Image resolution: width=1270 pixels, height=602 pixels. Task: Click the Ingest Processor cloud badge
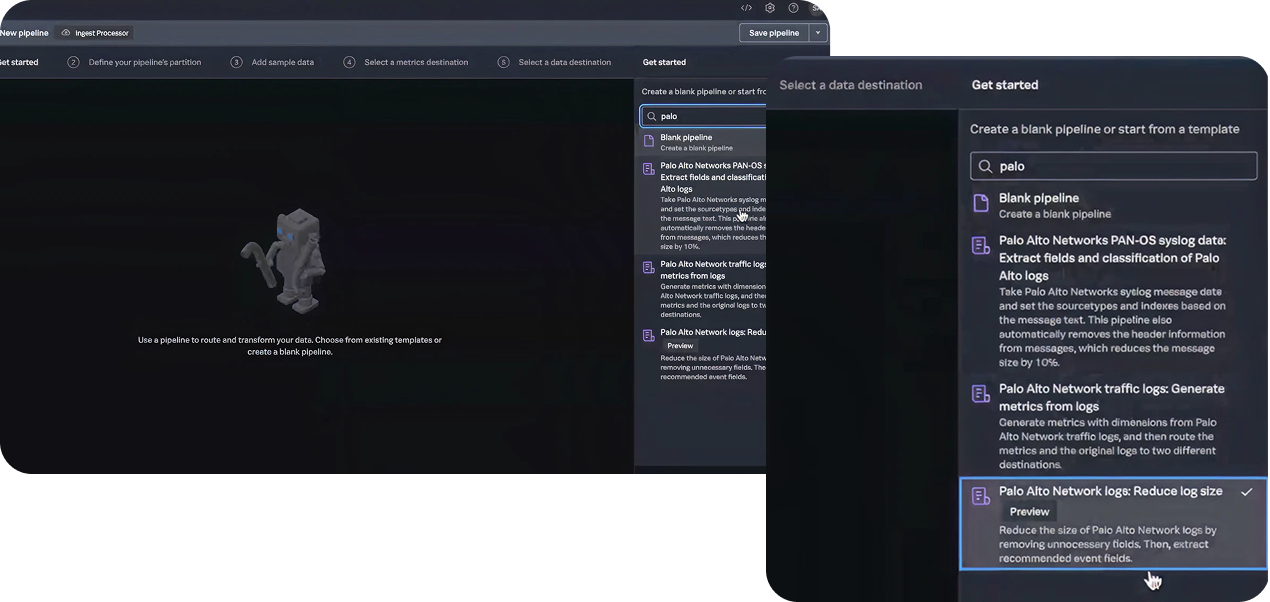coord(95,33)
